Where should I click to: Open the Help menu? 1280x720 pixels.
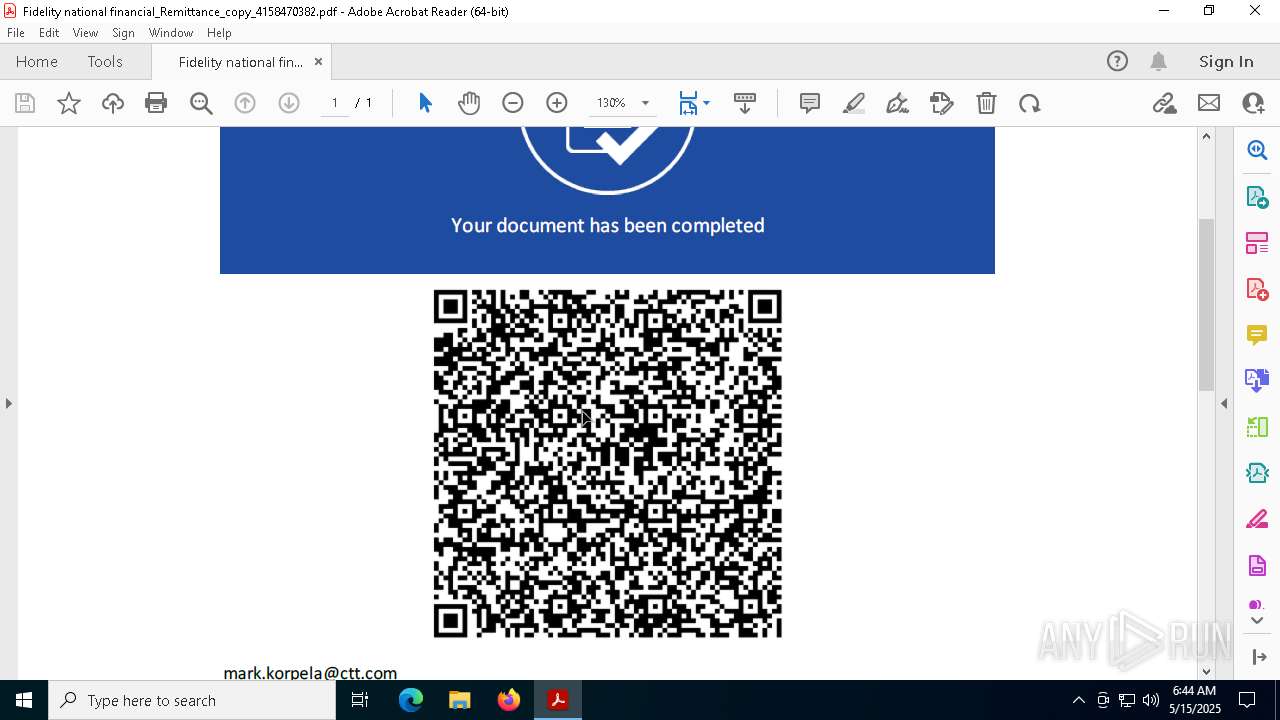click(x=219, y=33)
